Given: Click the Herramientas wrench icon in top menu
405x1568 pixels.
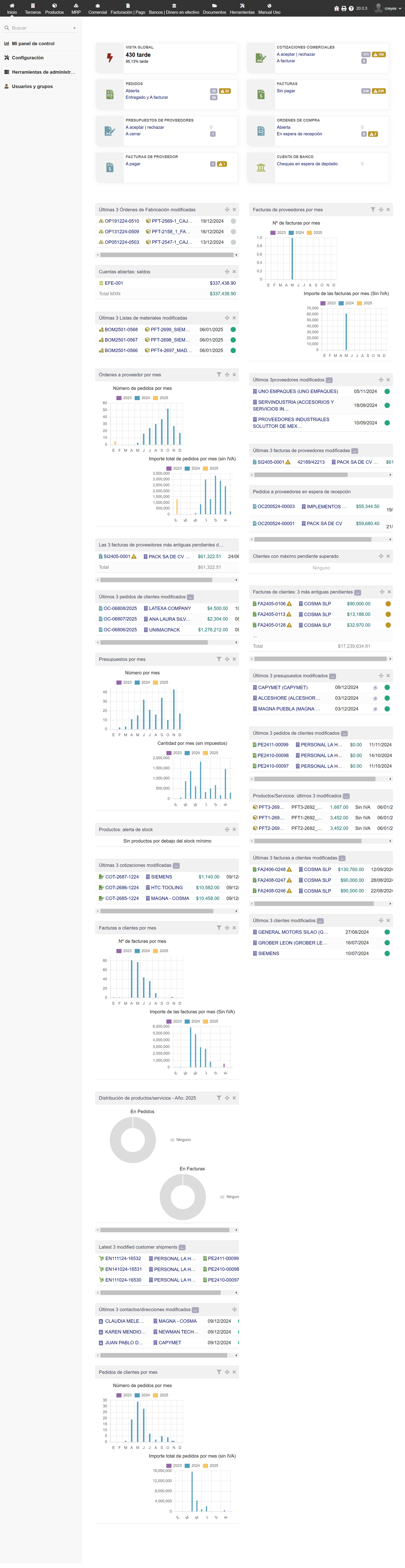Looking at the screenshot, I should [242, 6].
